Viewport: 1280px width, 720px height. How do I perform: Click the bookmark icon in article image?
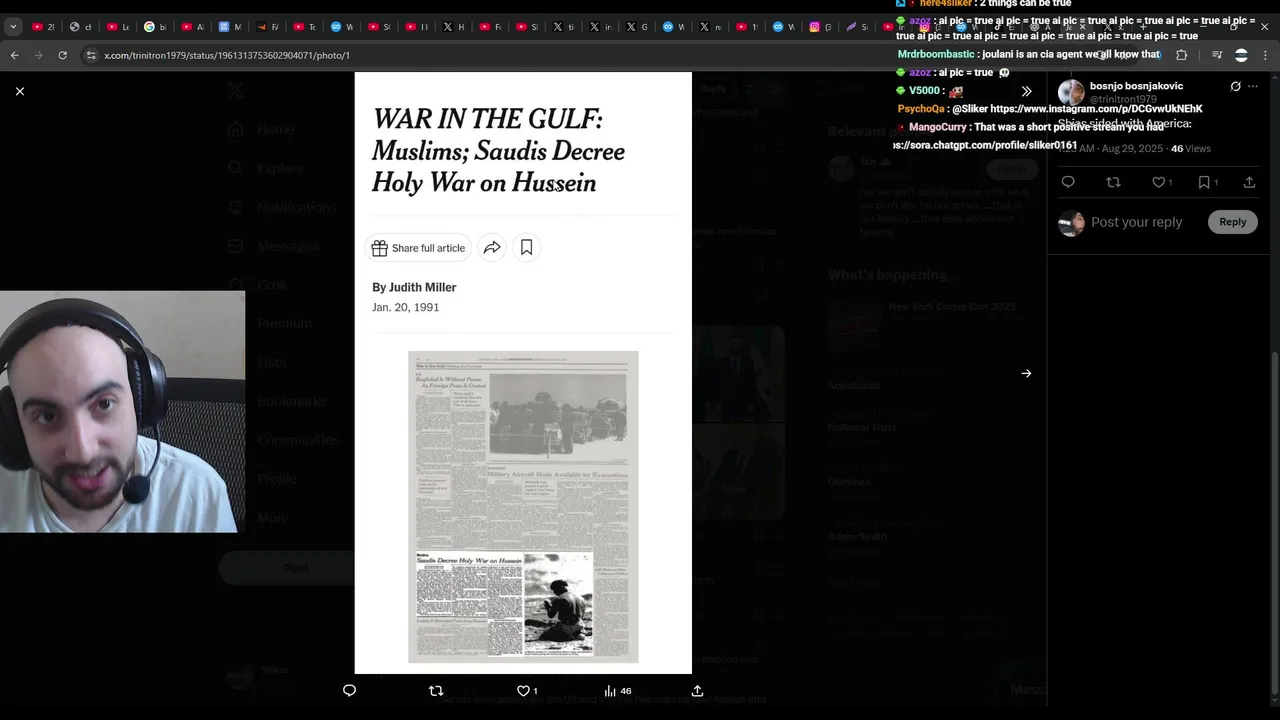526,248
